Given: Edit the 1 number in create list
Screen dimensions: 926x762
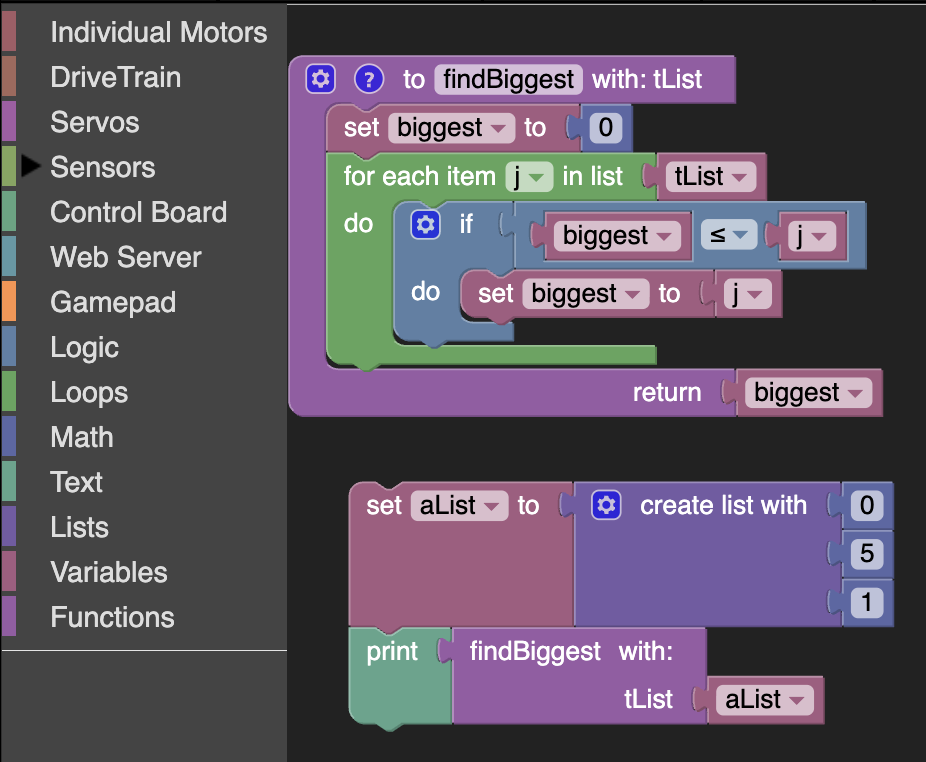Looking at the screenshot, I should tap(866, 603).
